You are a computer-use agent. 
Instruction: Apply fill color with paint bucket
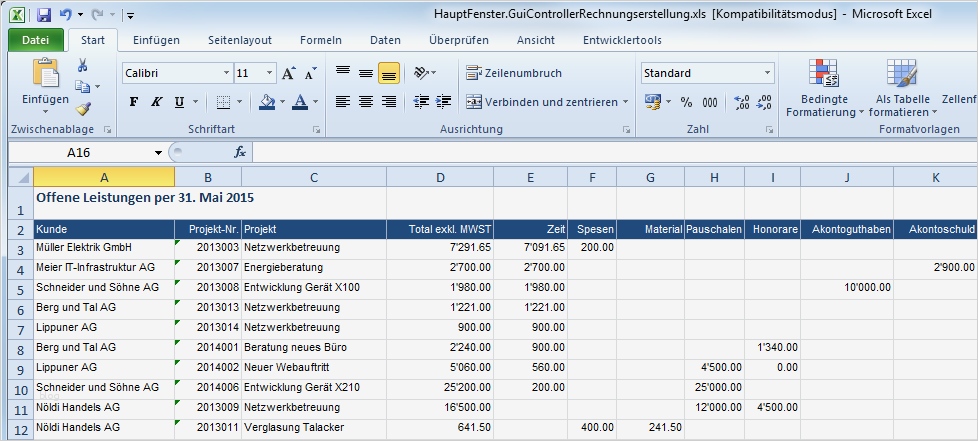pyautogui.click(x=267, y=102)
